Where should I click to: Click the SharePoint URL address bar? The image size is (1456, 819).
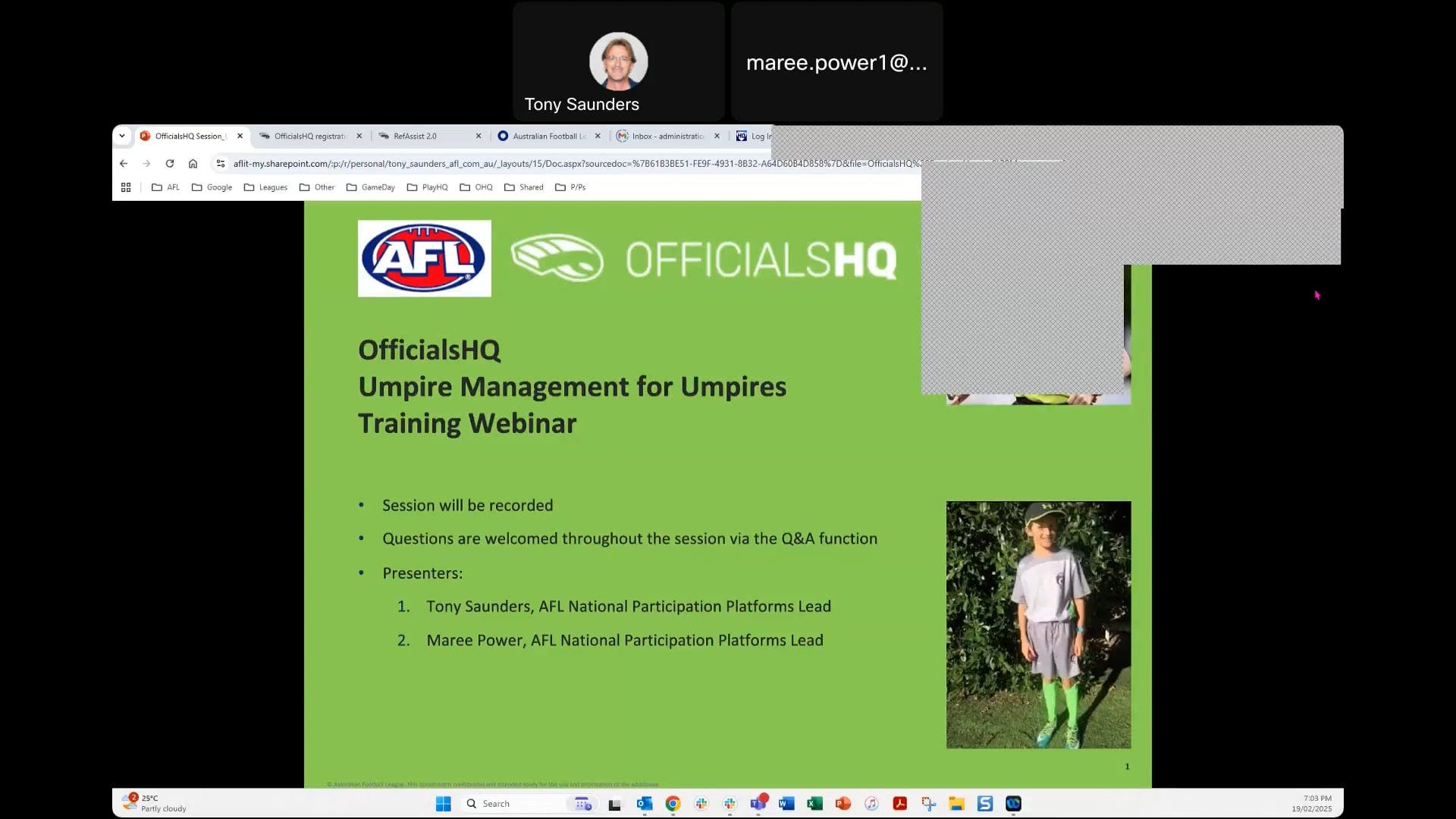(569, 163)
